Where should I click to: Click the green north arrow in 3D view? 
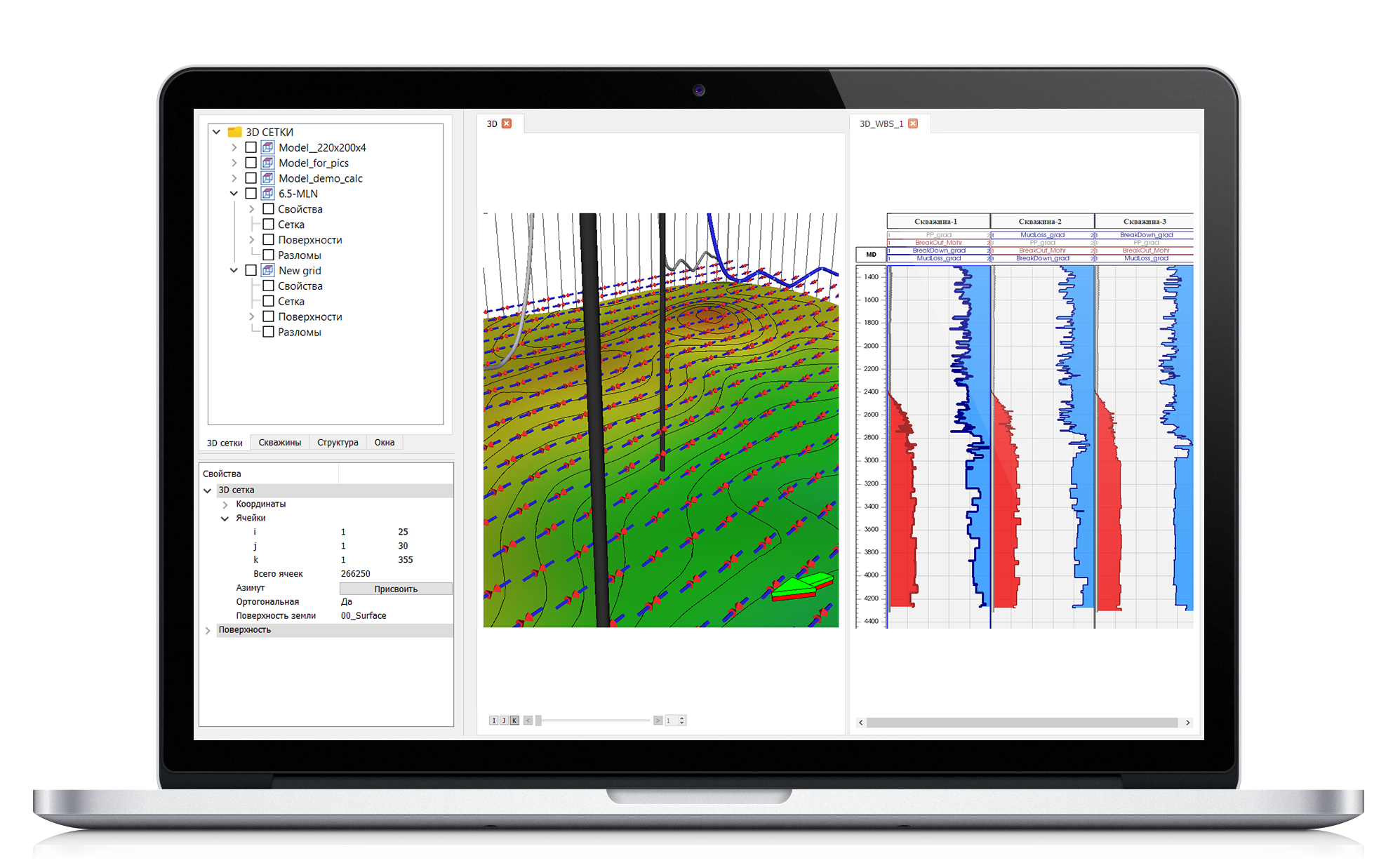(802, 587)
